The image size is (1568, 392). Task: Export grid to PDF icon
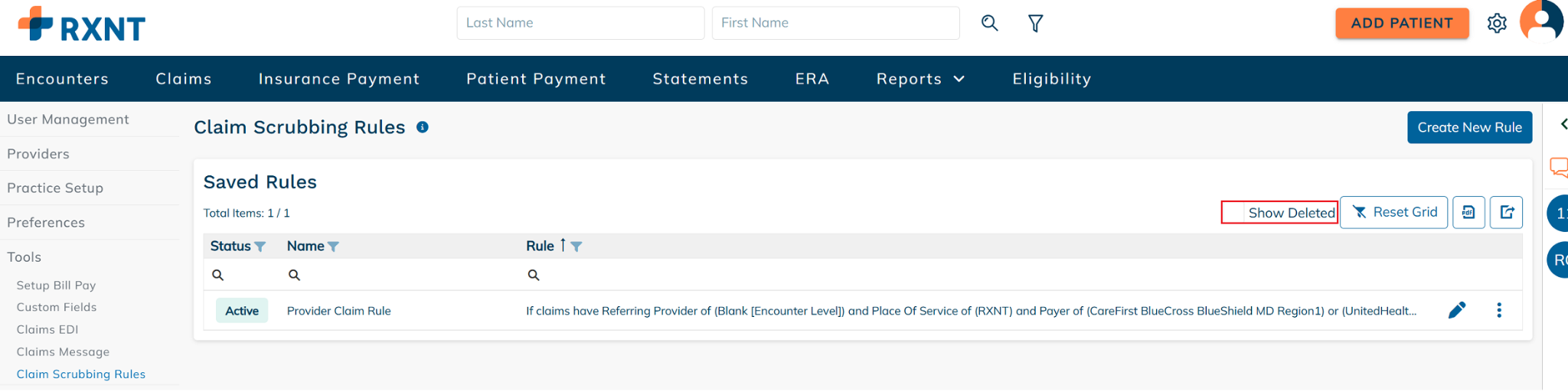1468,212
